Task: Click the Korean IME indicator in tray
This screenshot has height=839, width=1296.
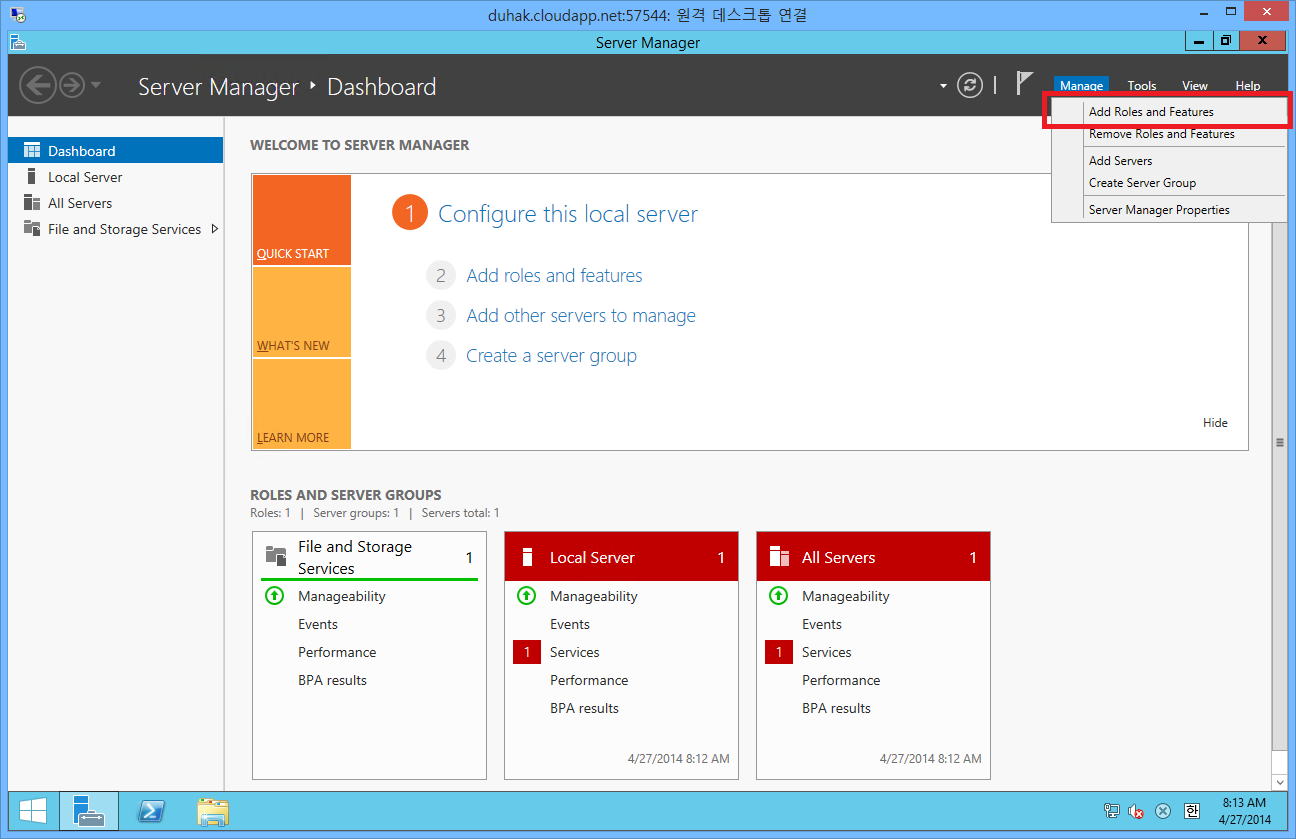Action: 1191,811
